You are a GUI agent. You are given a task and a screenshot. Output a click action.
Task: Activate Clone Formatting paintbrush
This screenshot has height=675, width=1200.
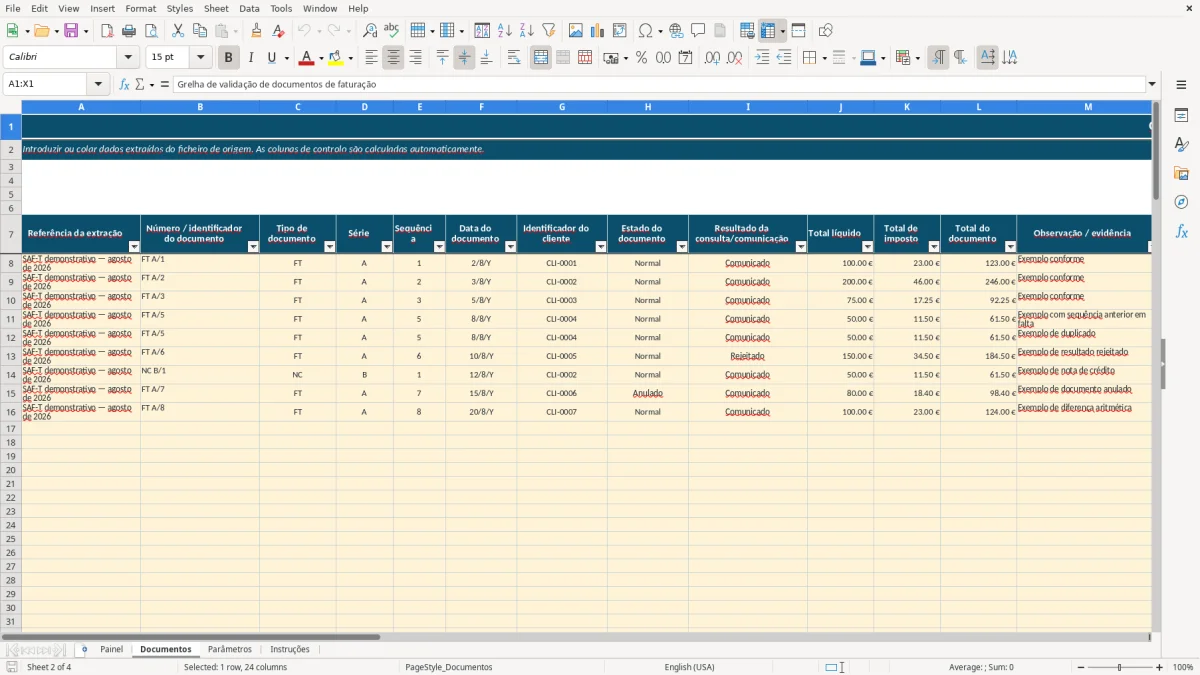point(257,31)
